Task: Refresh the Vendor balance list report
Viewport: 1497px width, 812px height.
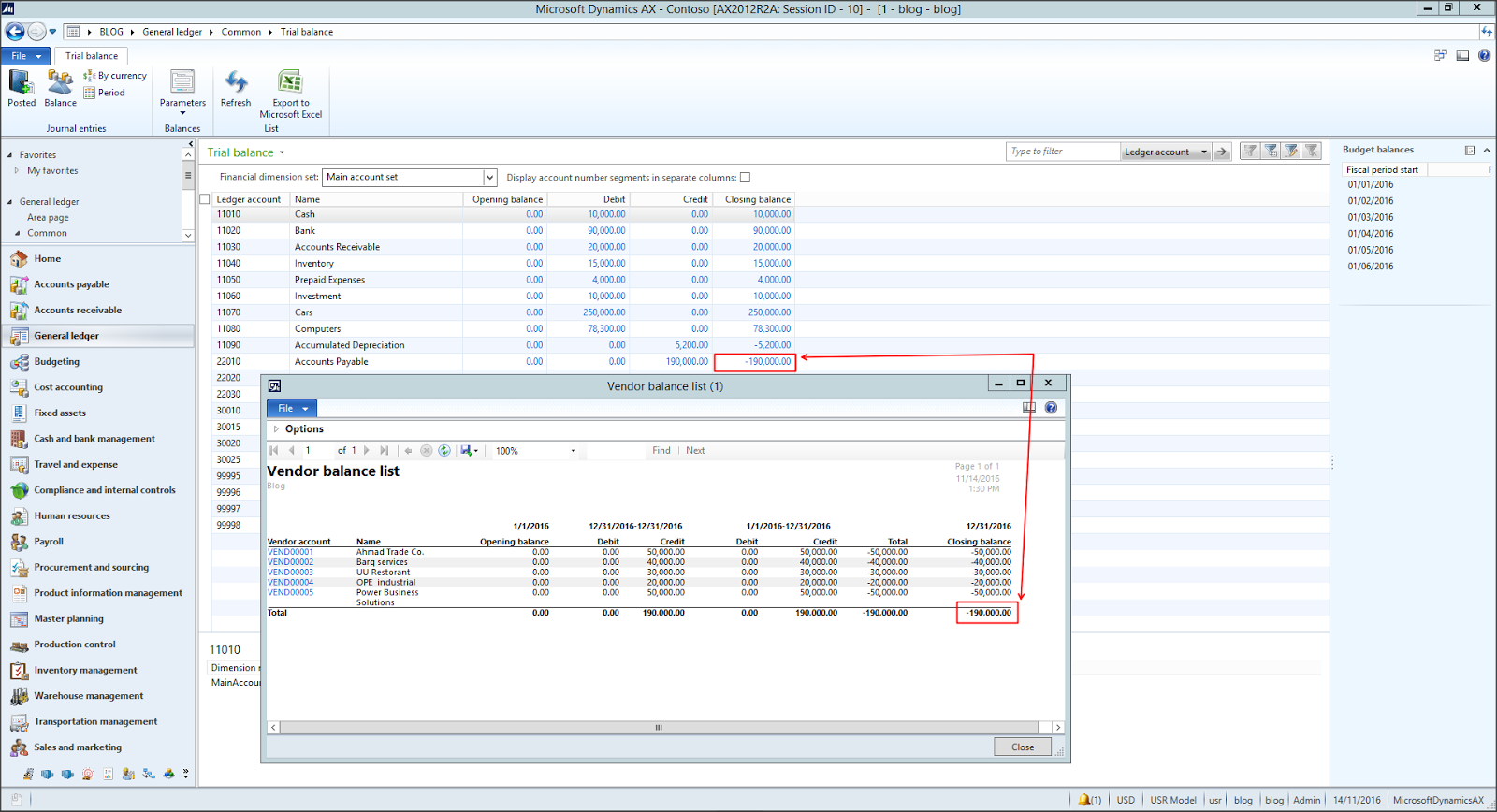Action: pos(444,451)
